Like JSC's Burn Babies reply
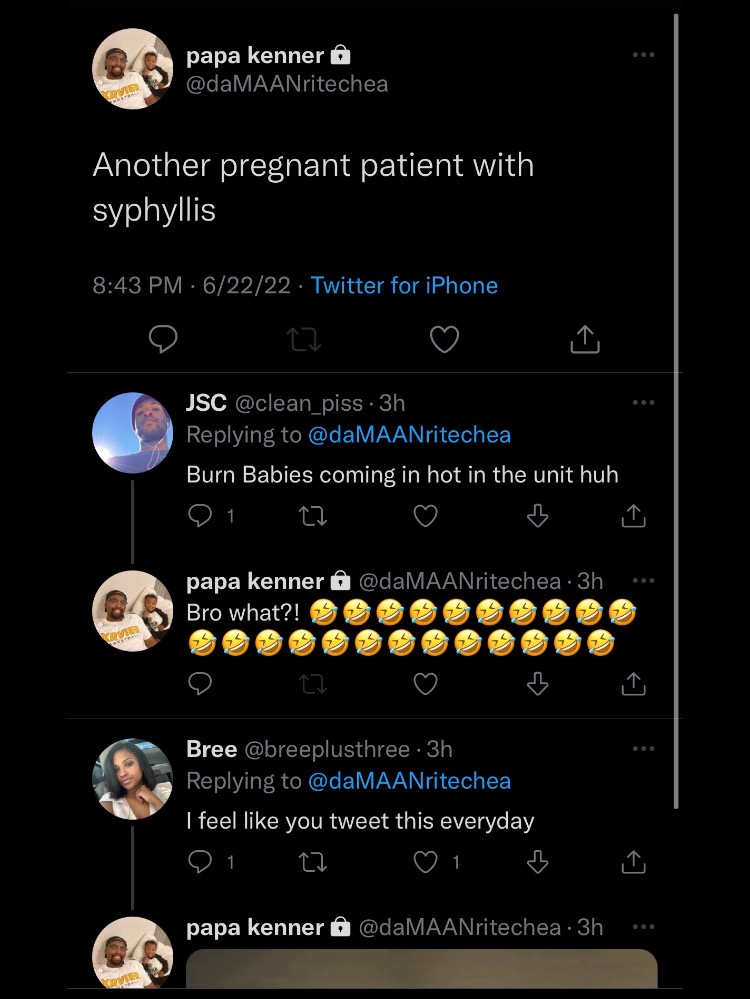The image size is (750, 999). coord(426,516)
